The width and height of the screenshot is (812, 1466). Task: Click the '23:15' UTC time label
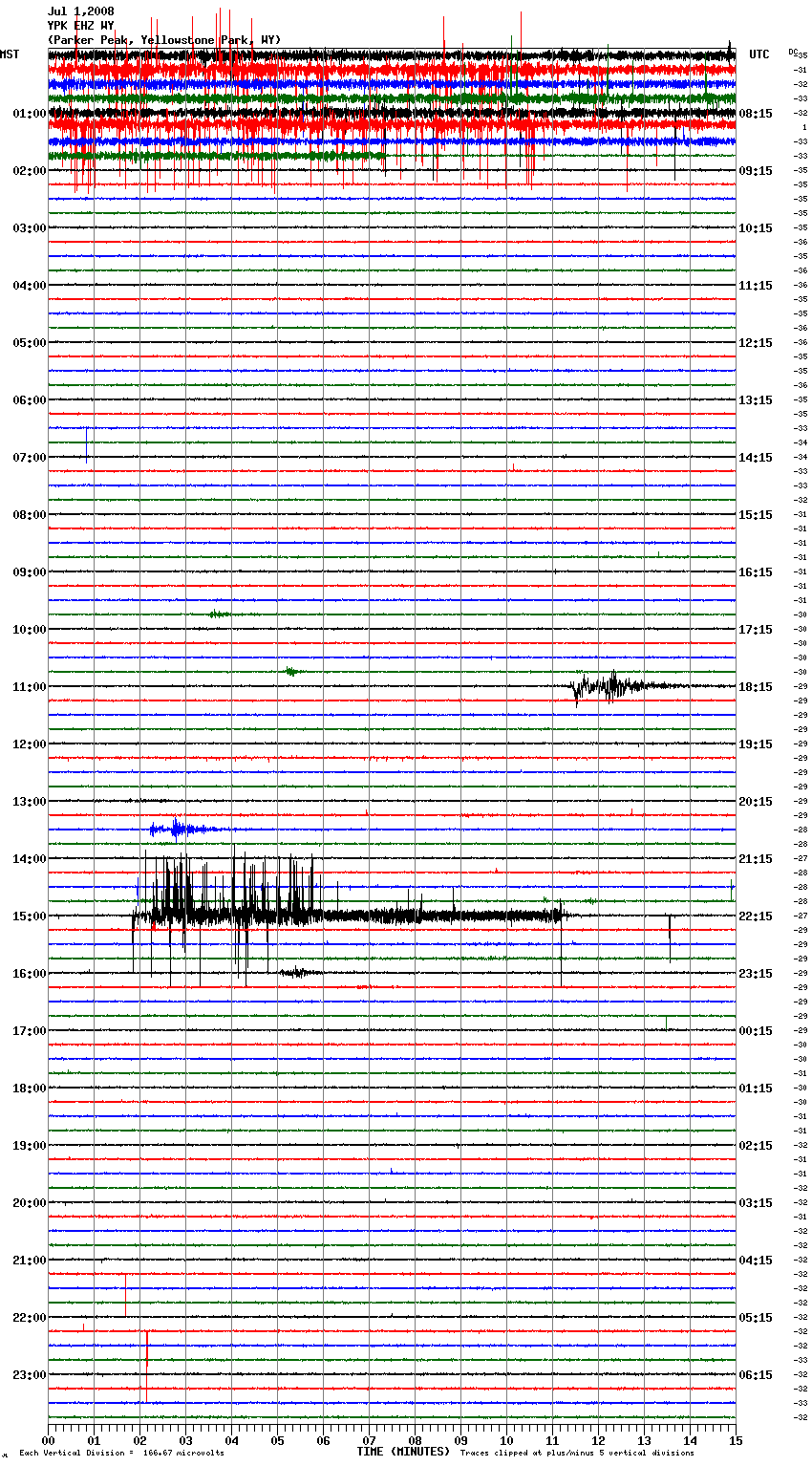pyautogui.click(x=756, y=974)
